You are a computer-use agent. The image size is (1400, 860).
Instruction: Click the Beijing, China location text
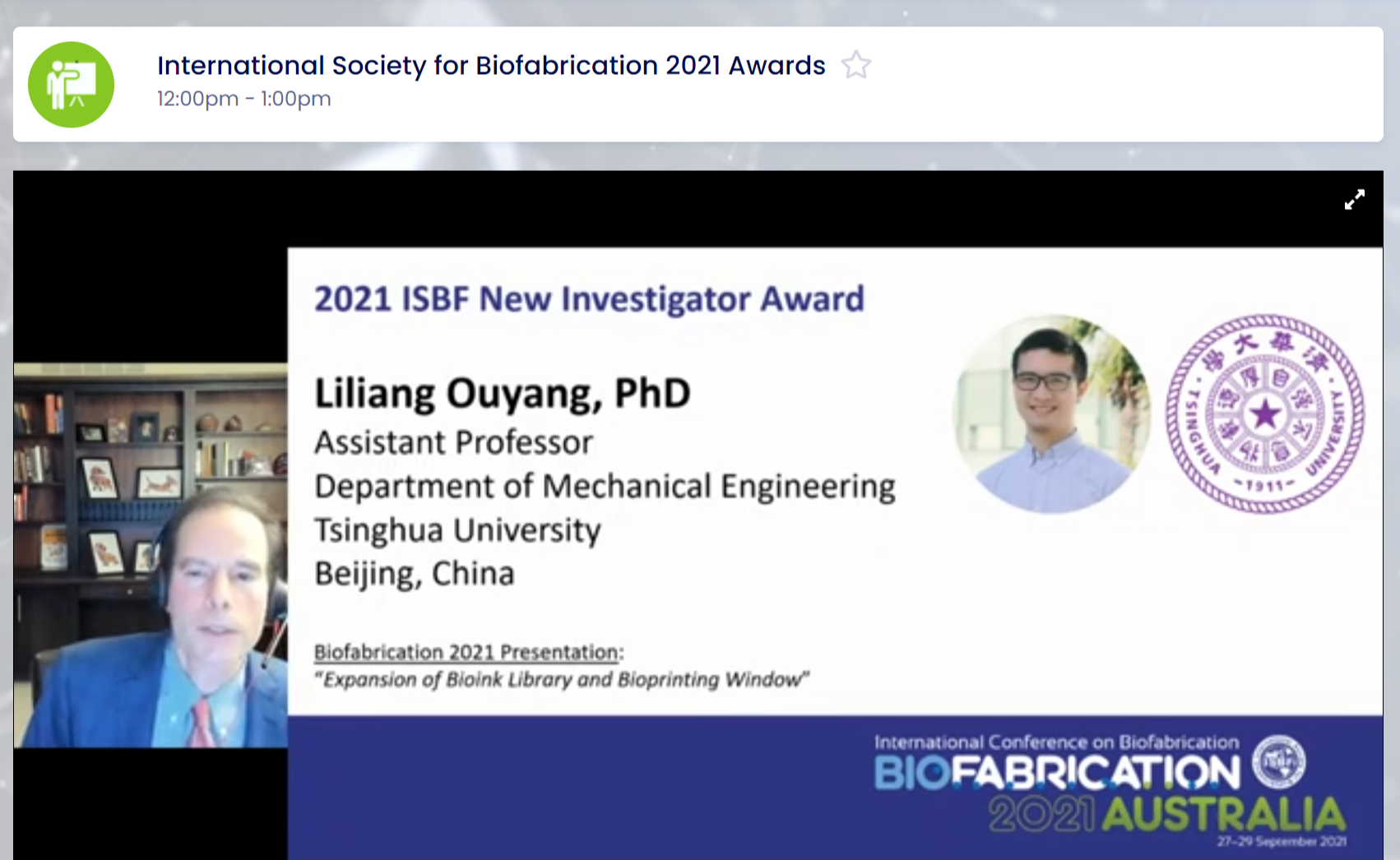coord(414,573)
